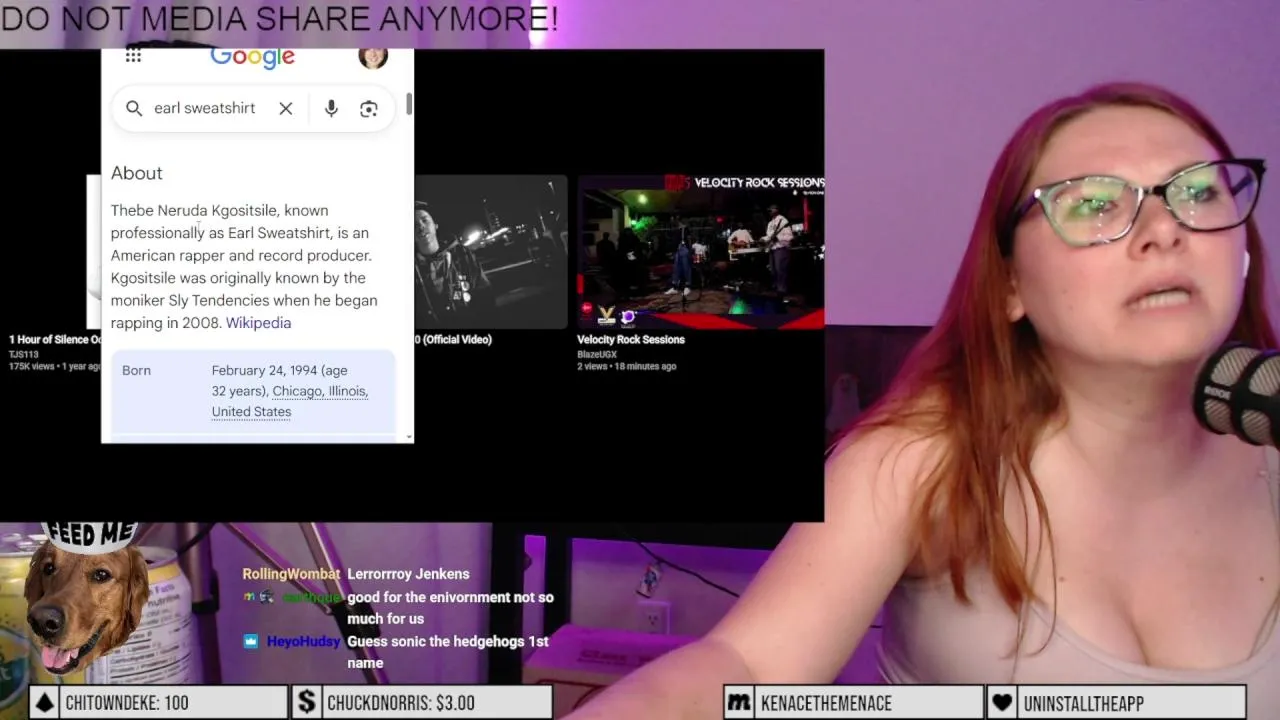
Task: Click the 'm' icon beside KENACETHEMENACE
Action: click(739, 703)
